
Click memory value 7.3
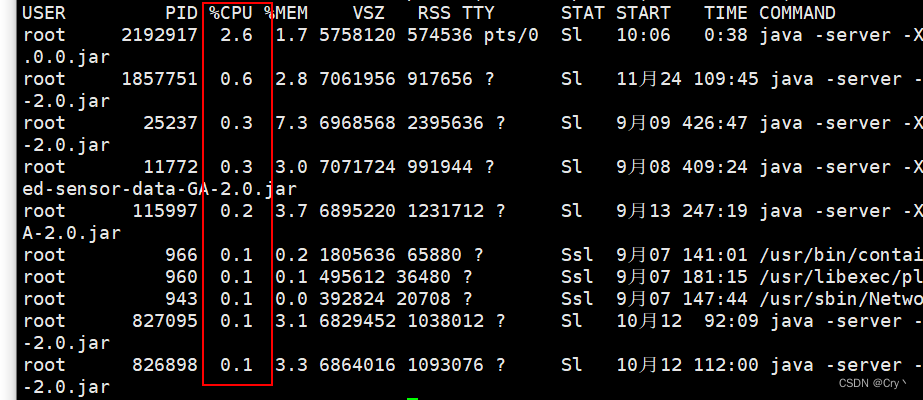pyautogui.click(x=291, y=123)
